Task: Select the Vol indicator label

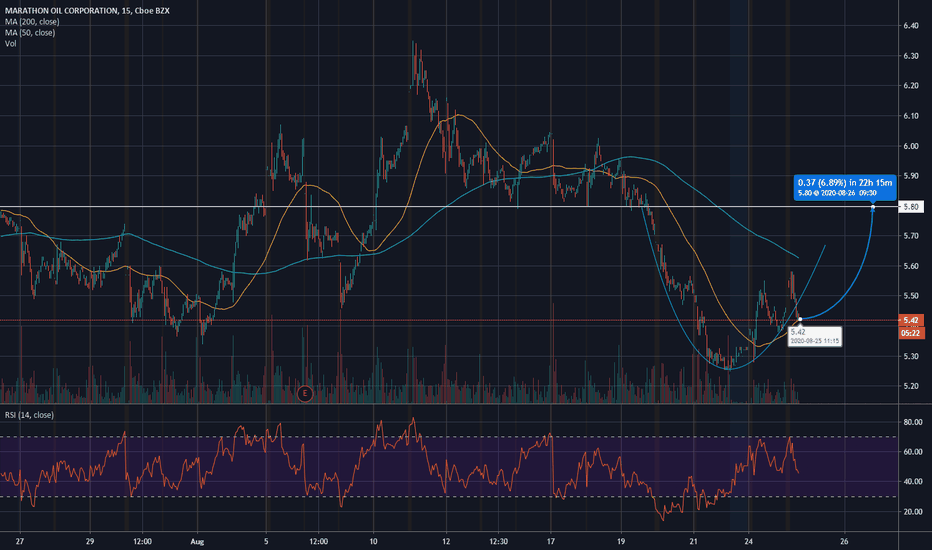Action: [11, 43]
